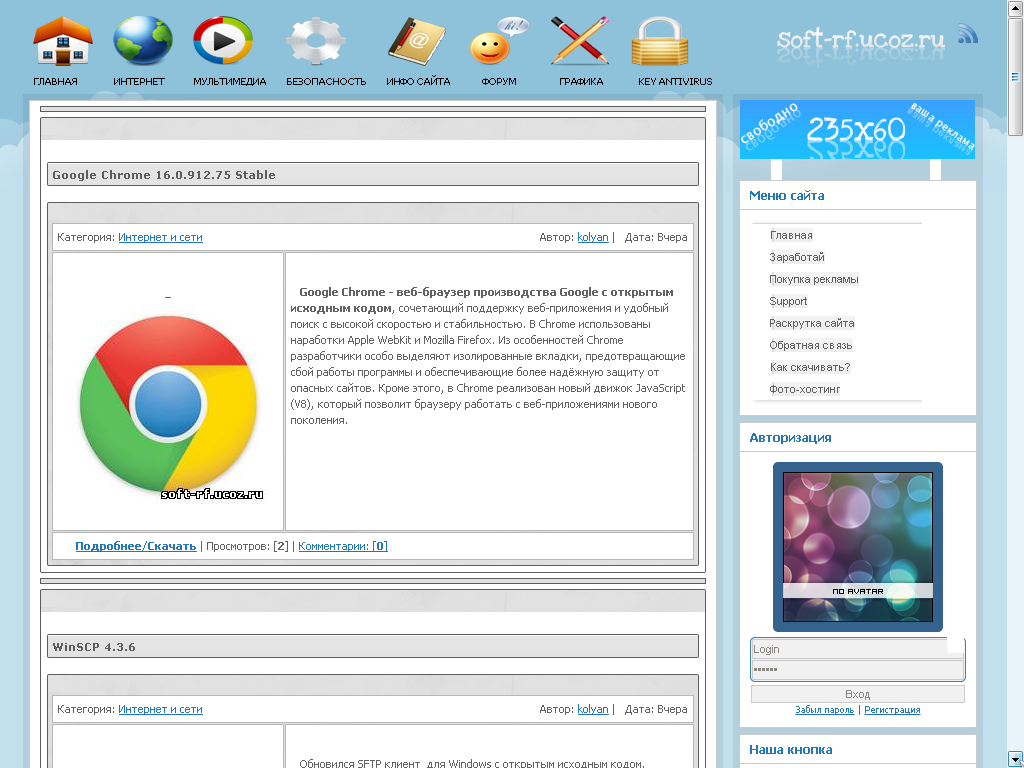Open Фото-хостинг in the site menu

[x=805, y=389]
